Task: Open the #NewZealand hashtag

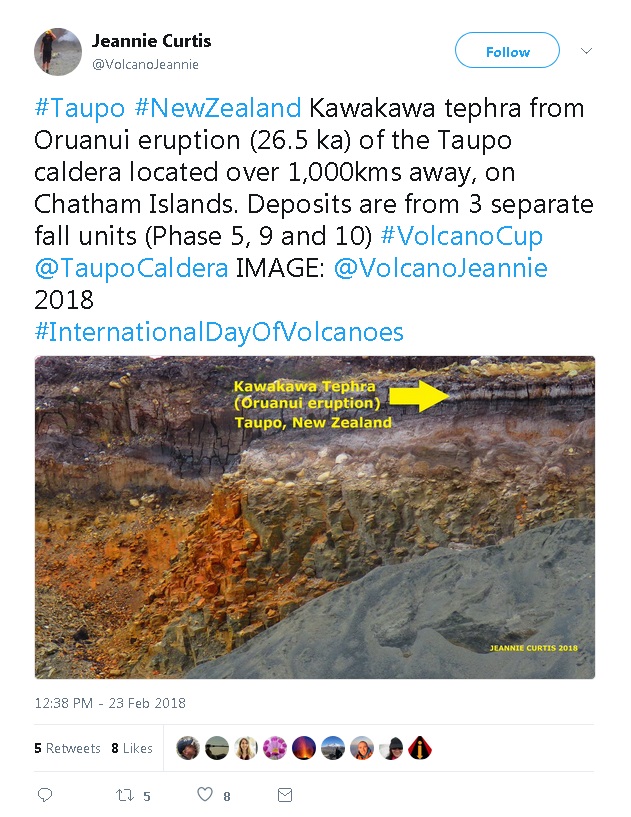Action: 218,108
